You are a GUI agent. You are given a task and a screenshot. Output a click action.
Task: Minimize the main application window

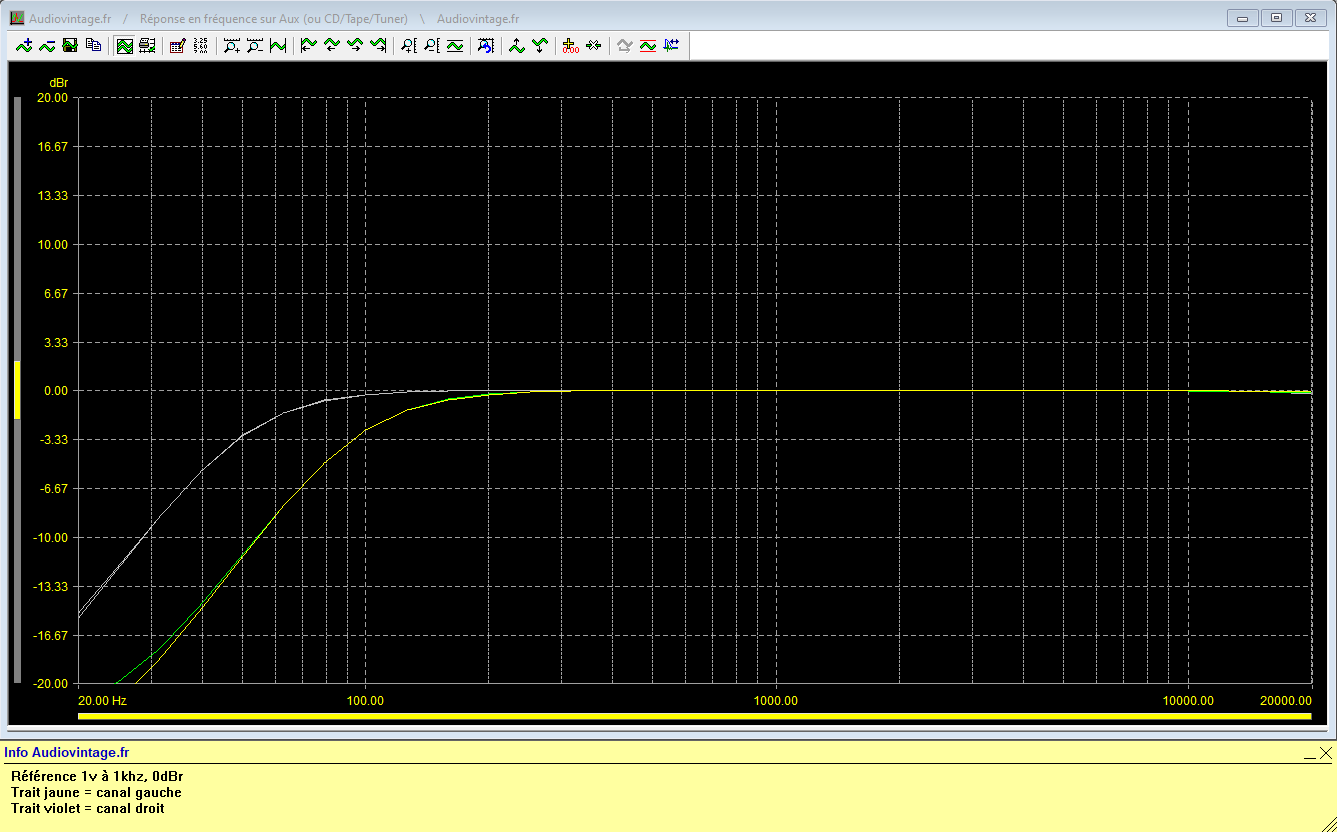[1243, 17]
